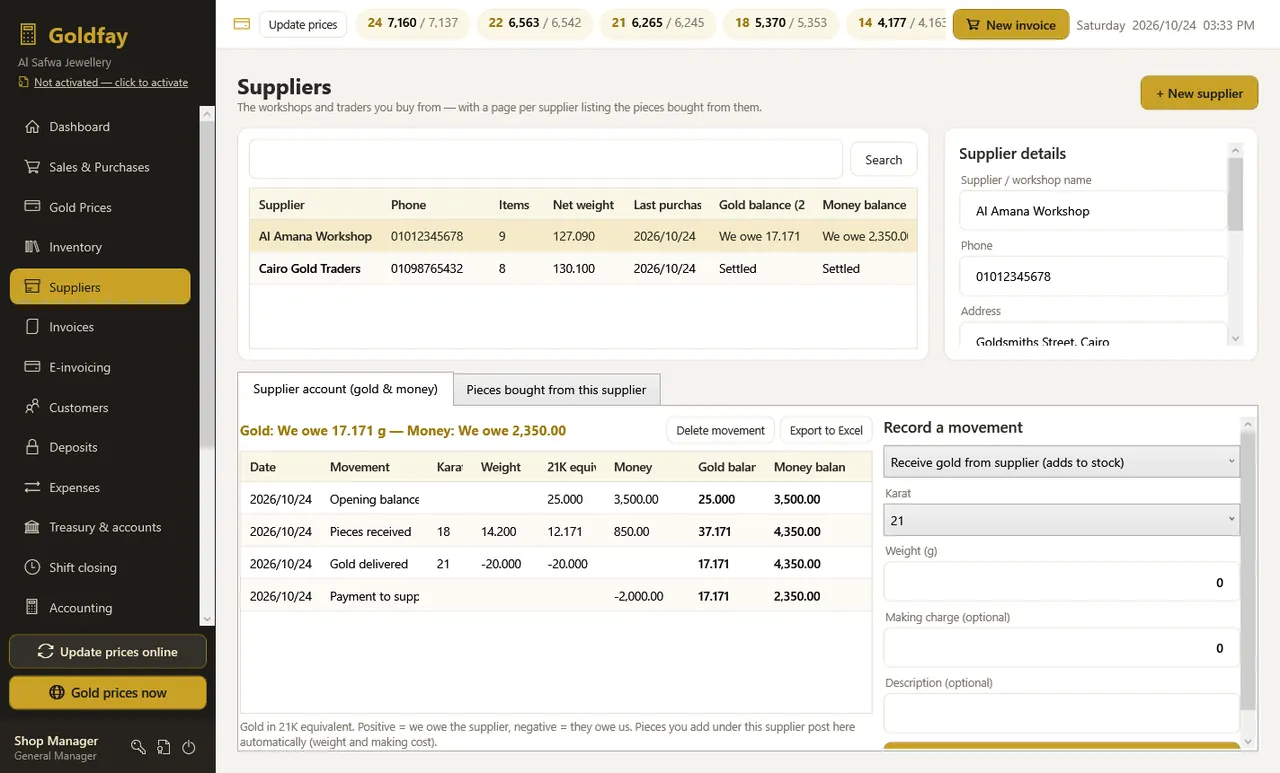1280x773 pixels.
Task: Open the Dashboard sidebar item
Action: coord(100,127)
